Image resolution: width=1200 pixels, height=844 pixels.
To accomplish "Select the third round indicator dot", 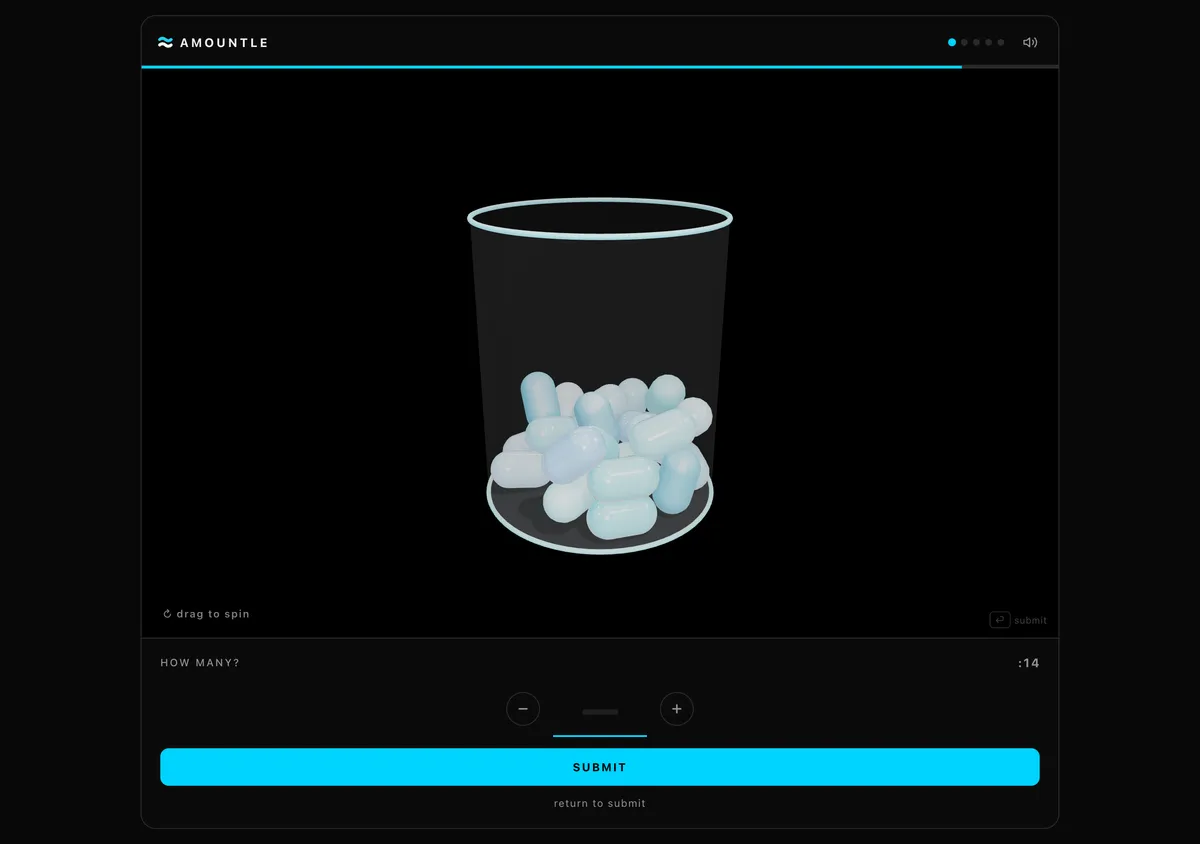I will pyautogui.click(x=976, y=43).
